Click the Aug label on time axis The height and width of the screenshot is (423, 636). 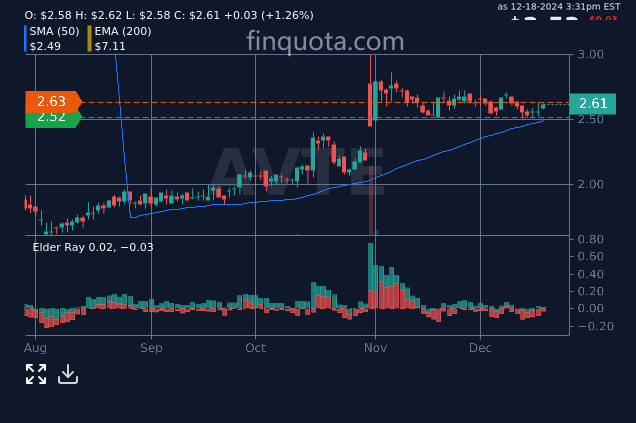pyautogui.click(x=35, y=348)
